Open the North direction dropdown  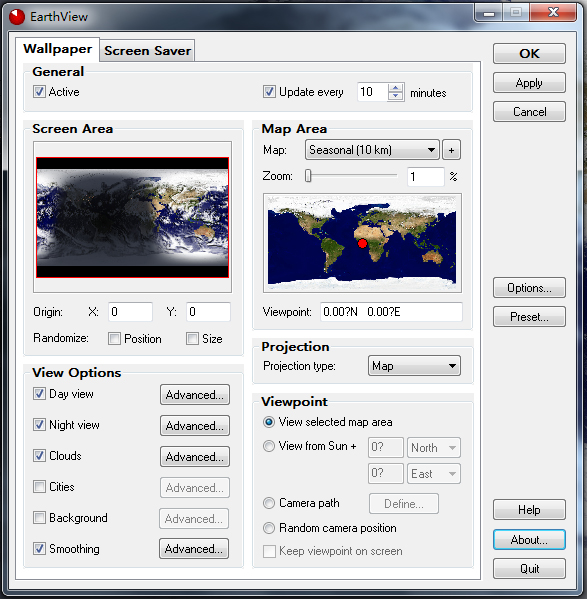(434, 447)
